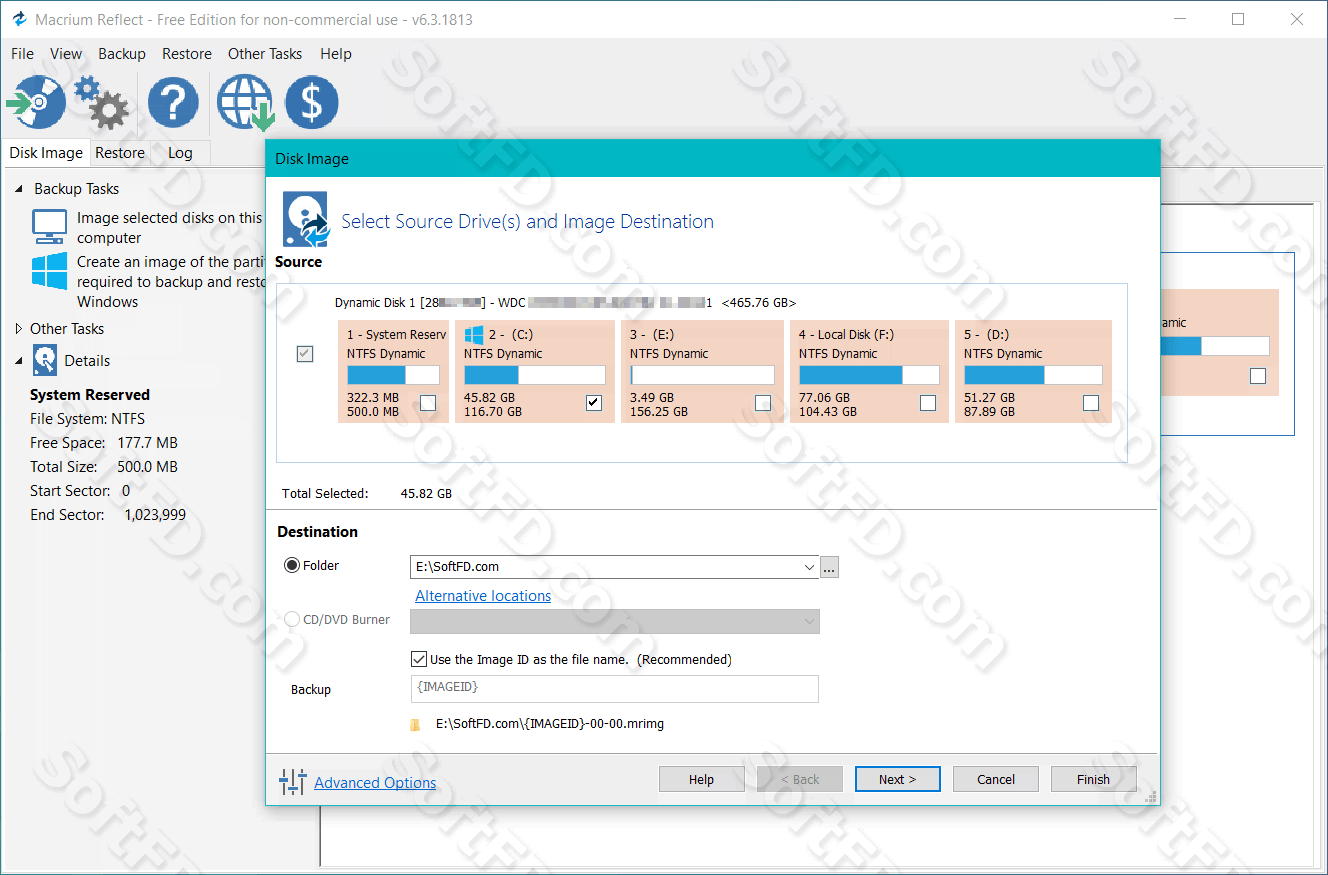Viewport: 1328px width, 875px height.
Task: Click the Backup file name {IMAGEID} field
Action: point(614,688)
